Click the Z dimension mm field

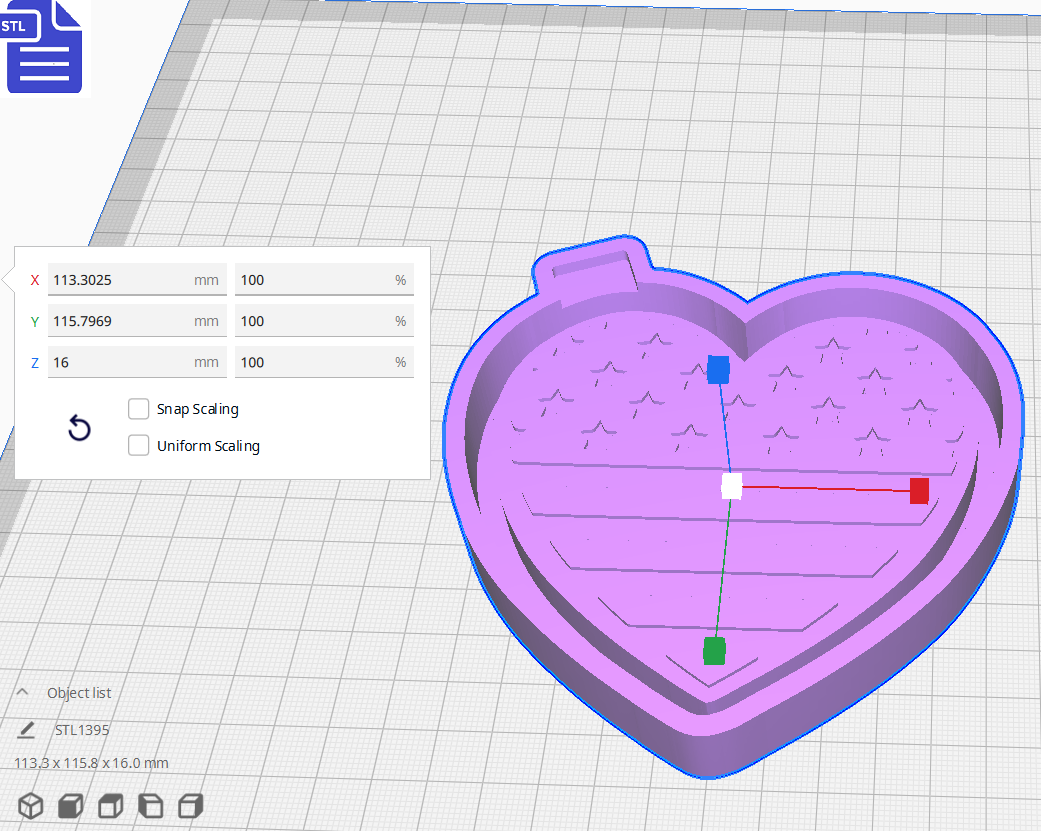(x=120, y=362)
